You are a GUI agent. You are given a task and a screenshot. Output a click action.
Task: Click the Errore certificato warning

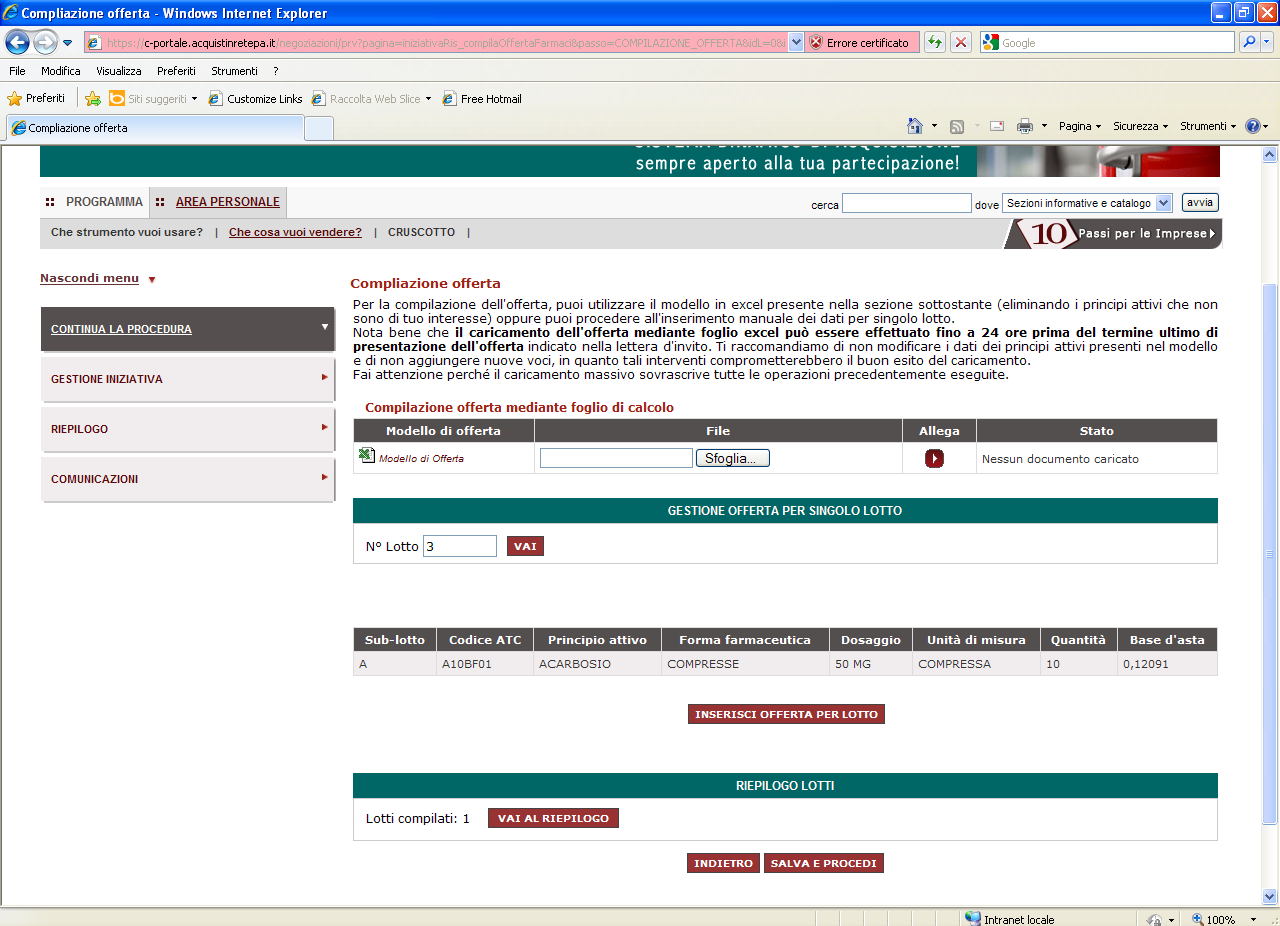(x=861, y=43)
